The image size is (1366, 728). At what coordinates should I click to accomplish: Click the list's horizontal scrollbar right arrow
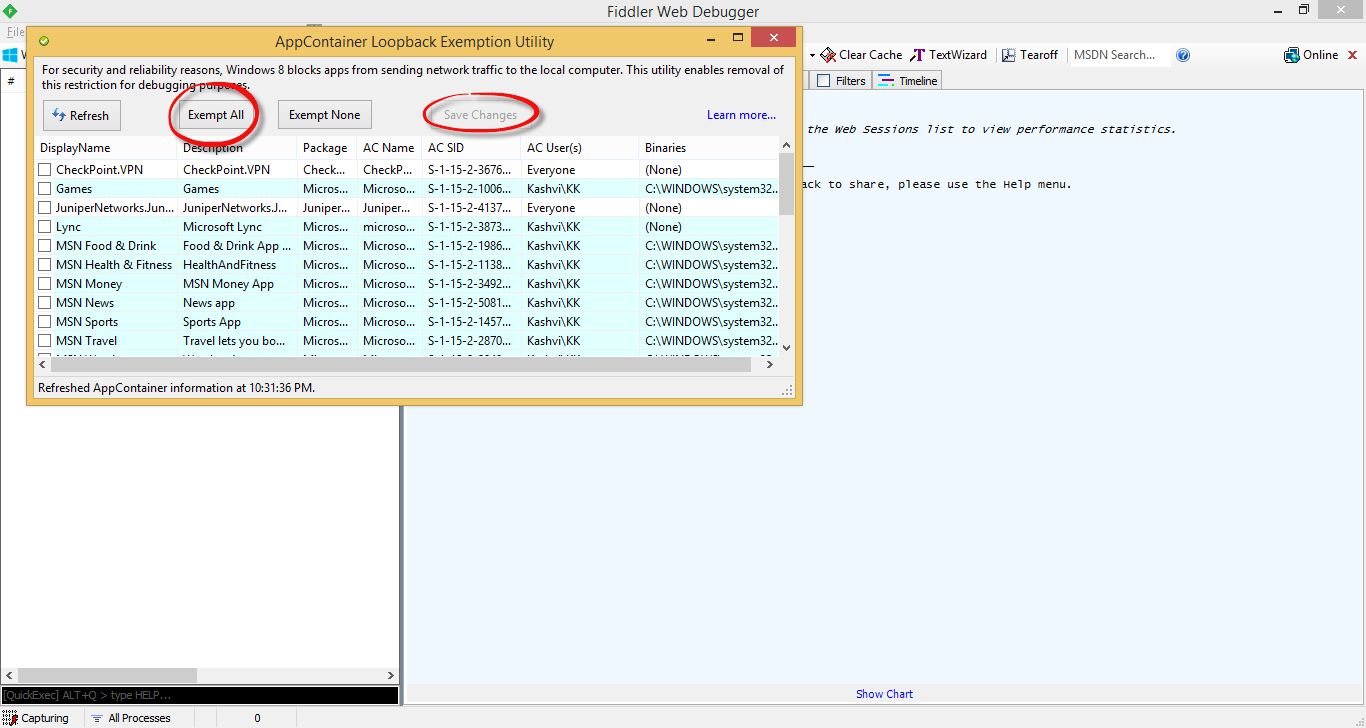(x=770, y=365)
